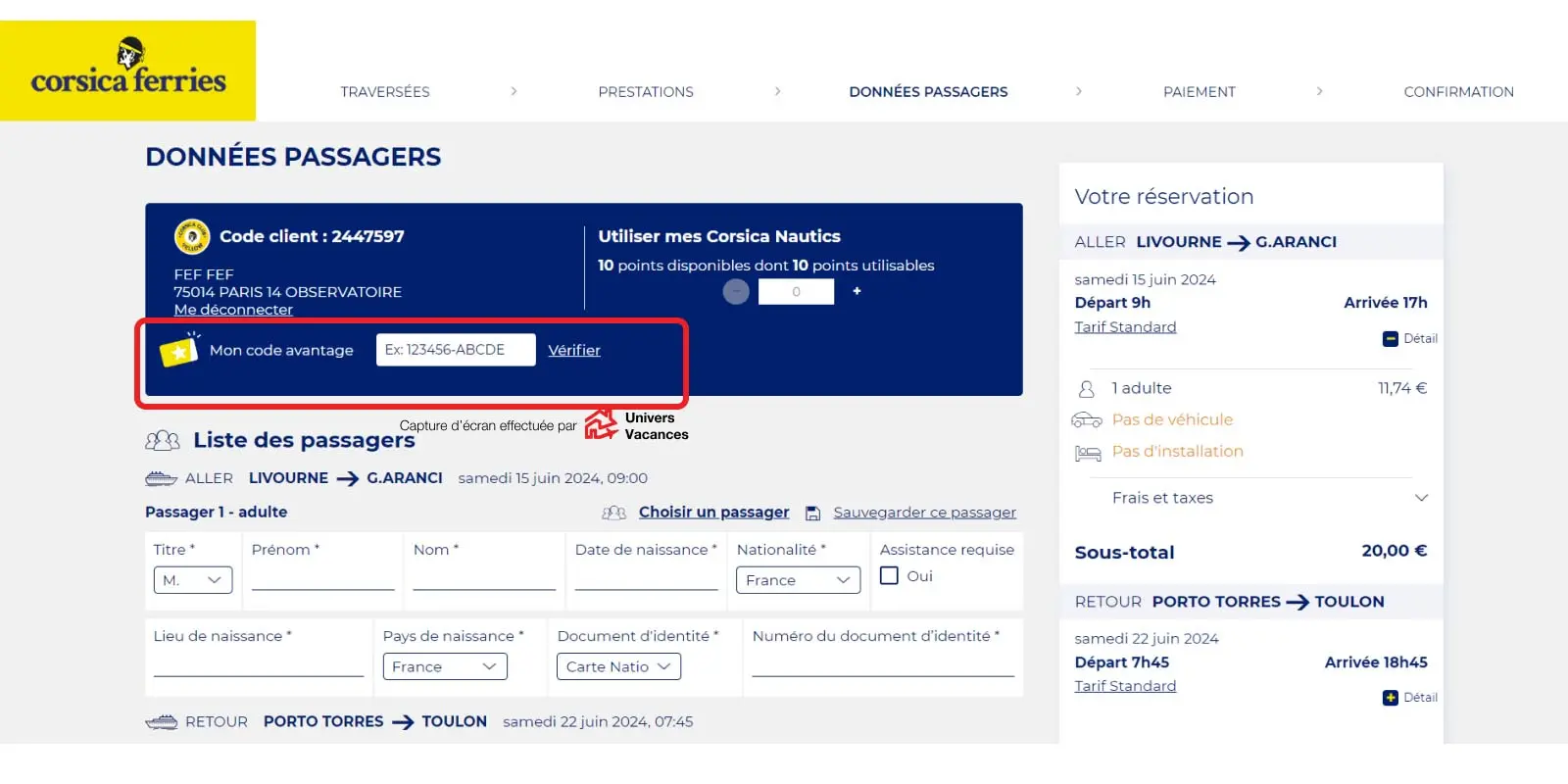Click the plus button for Corsica Nautics points
Image resolution: width=1568 pixels, height=784 pixels.
click(x=857, y=291)
